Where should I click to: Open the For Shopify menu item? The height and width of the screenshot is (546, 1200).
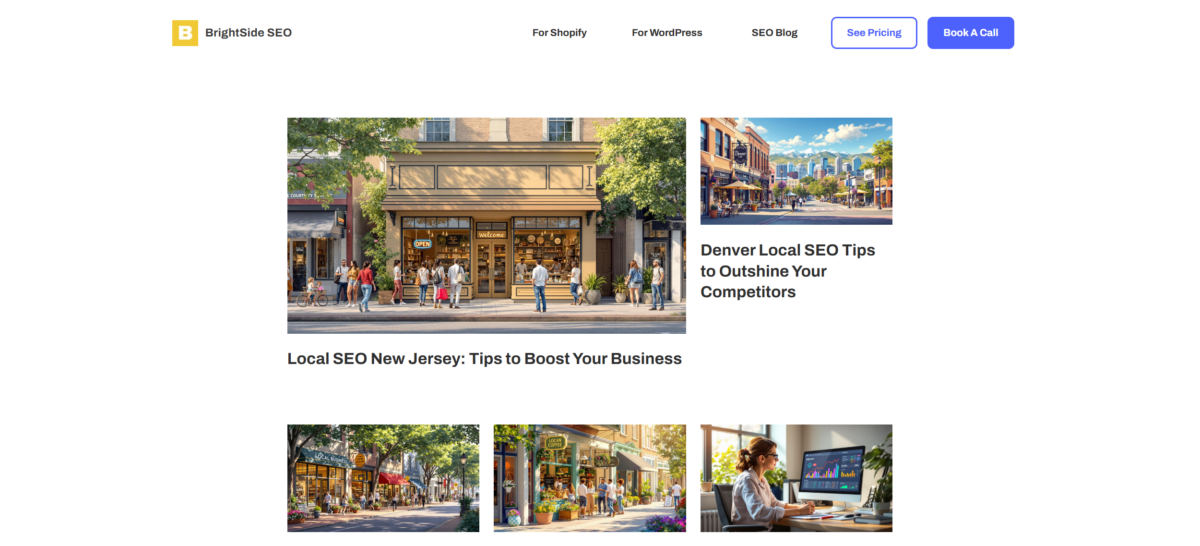pos(559,33)
